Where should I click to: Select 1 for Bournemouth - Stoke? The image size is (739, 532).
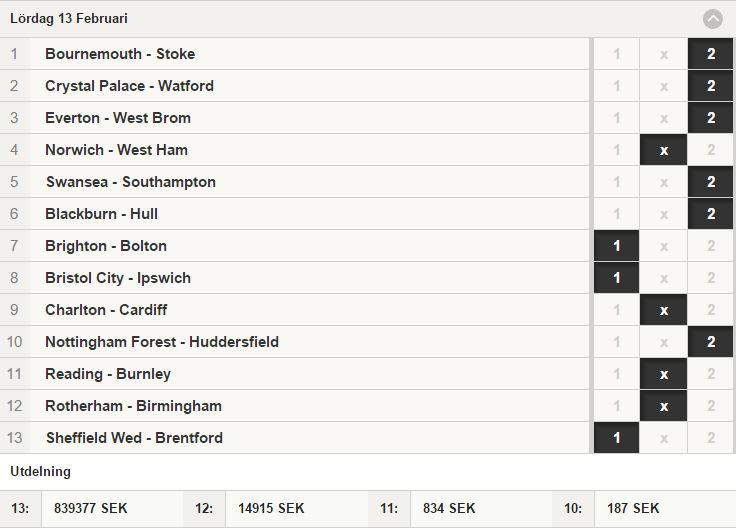tap(616, 54)
